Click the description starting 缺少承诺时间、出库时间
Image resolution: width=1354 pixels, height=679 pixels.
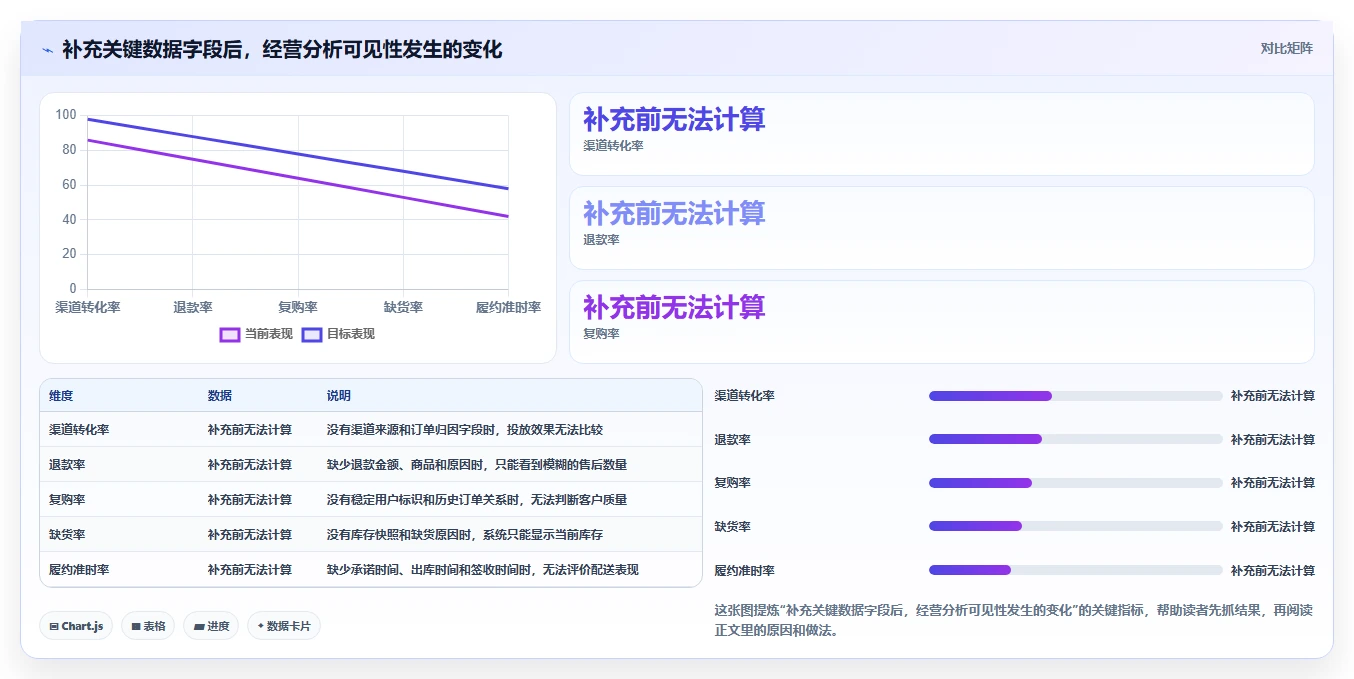pyautogui.click(x=483, y=570)
